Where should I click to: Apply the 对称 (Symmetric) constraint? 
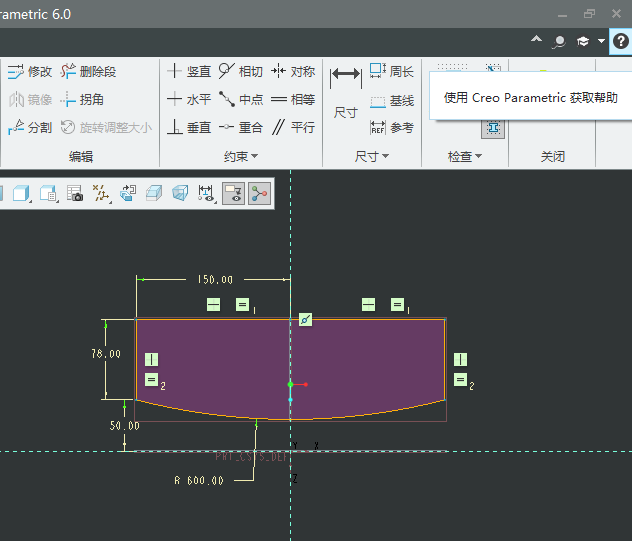293,71
